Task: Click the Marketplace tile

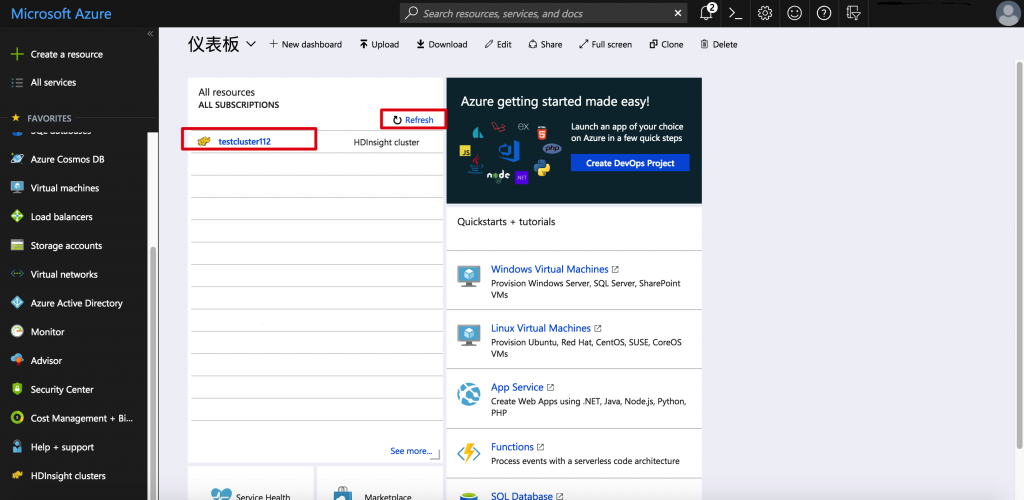Action: click(380, 483)
